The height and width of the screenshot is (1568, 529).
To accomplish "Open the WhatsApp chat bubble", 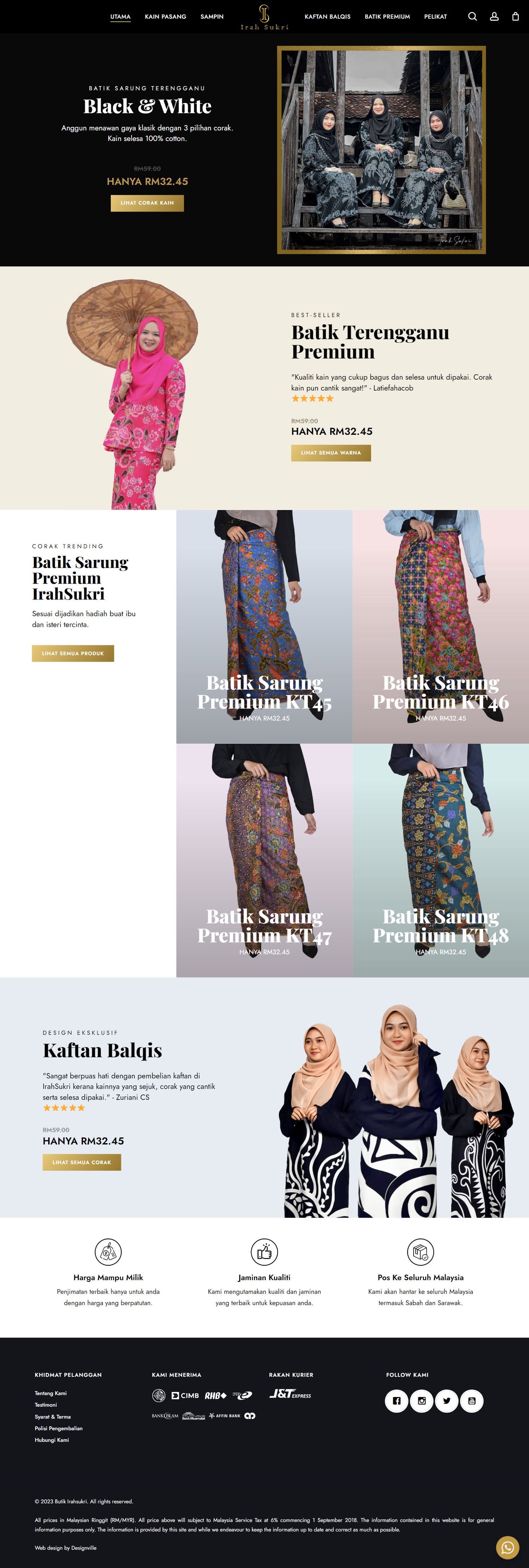I will (x=507, y=1547).
